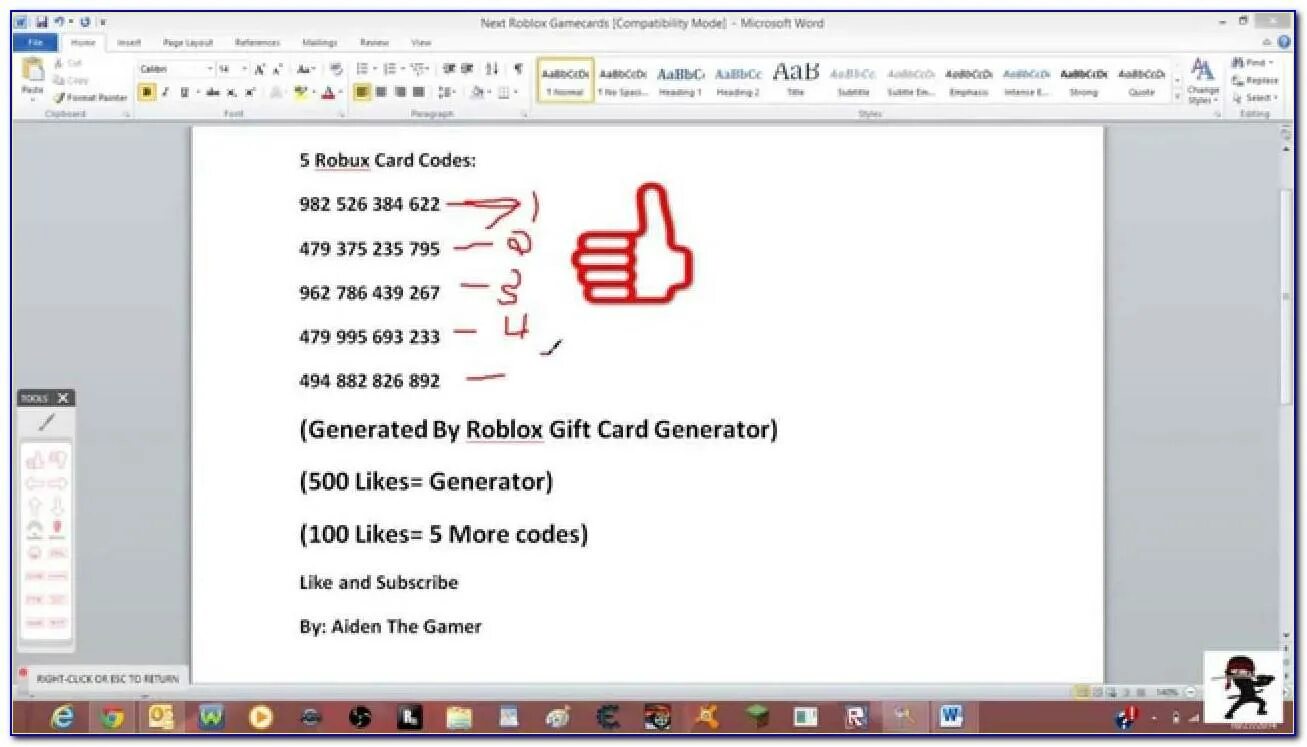Image resolution: width=1307 pixels, height=747 pixels.
Task: Switch to the View tab
Action: pyautogui.click(x=421, y=43)
